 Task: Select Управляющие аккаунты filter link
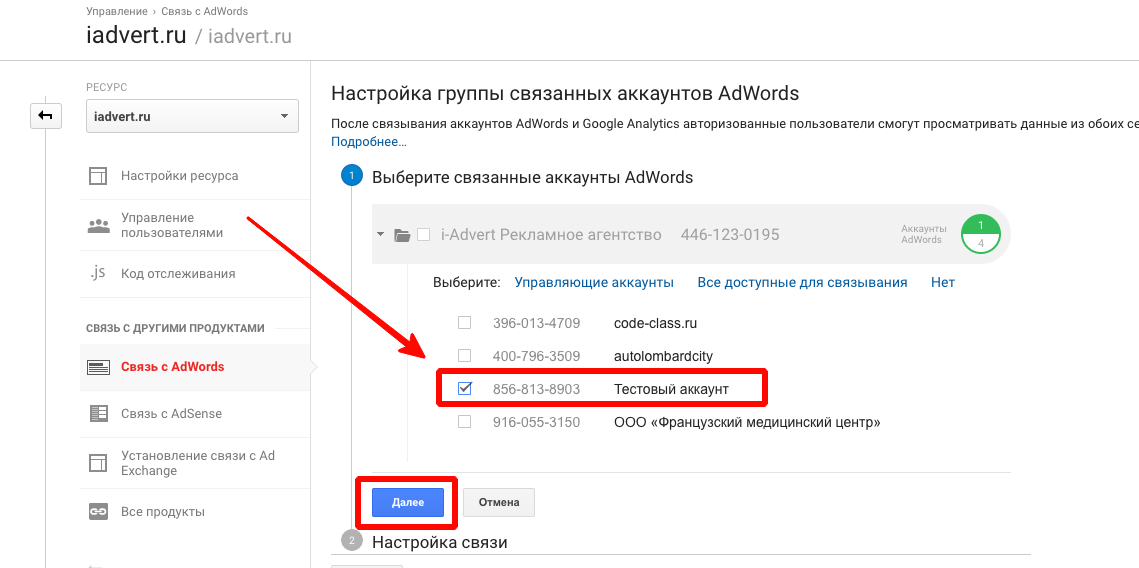coord(594,283)
